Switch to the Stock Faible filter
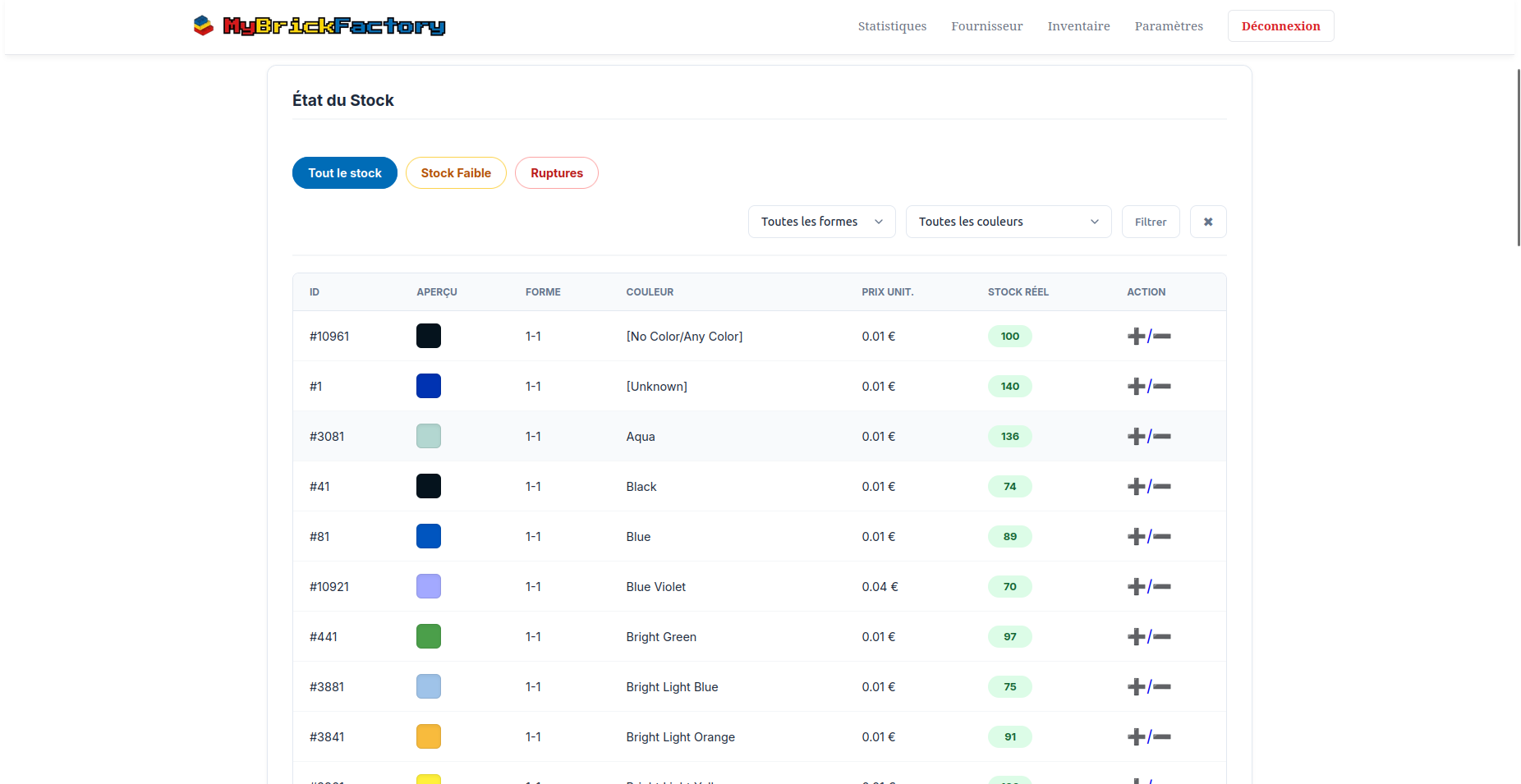The height and width of the screenshot is (784, 1521). (x=456, y=173)
